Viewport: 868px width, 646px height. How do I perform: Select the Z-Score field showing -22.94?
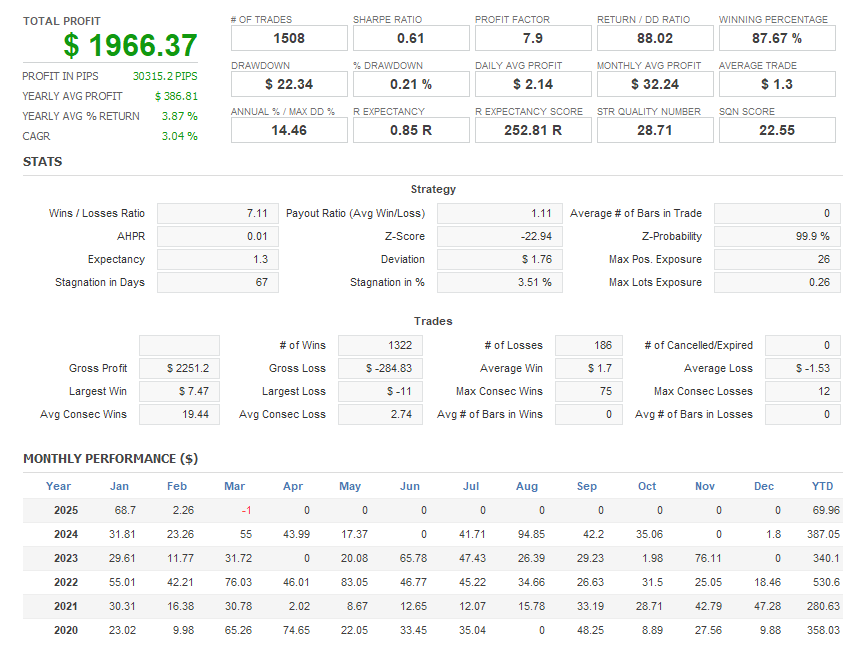[x=499, y=236]
